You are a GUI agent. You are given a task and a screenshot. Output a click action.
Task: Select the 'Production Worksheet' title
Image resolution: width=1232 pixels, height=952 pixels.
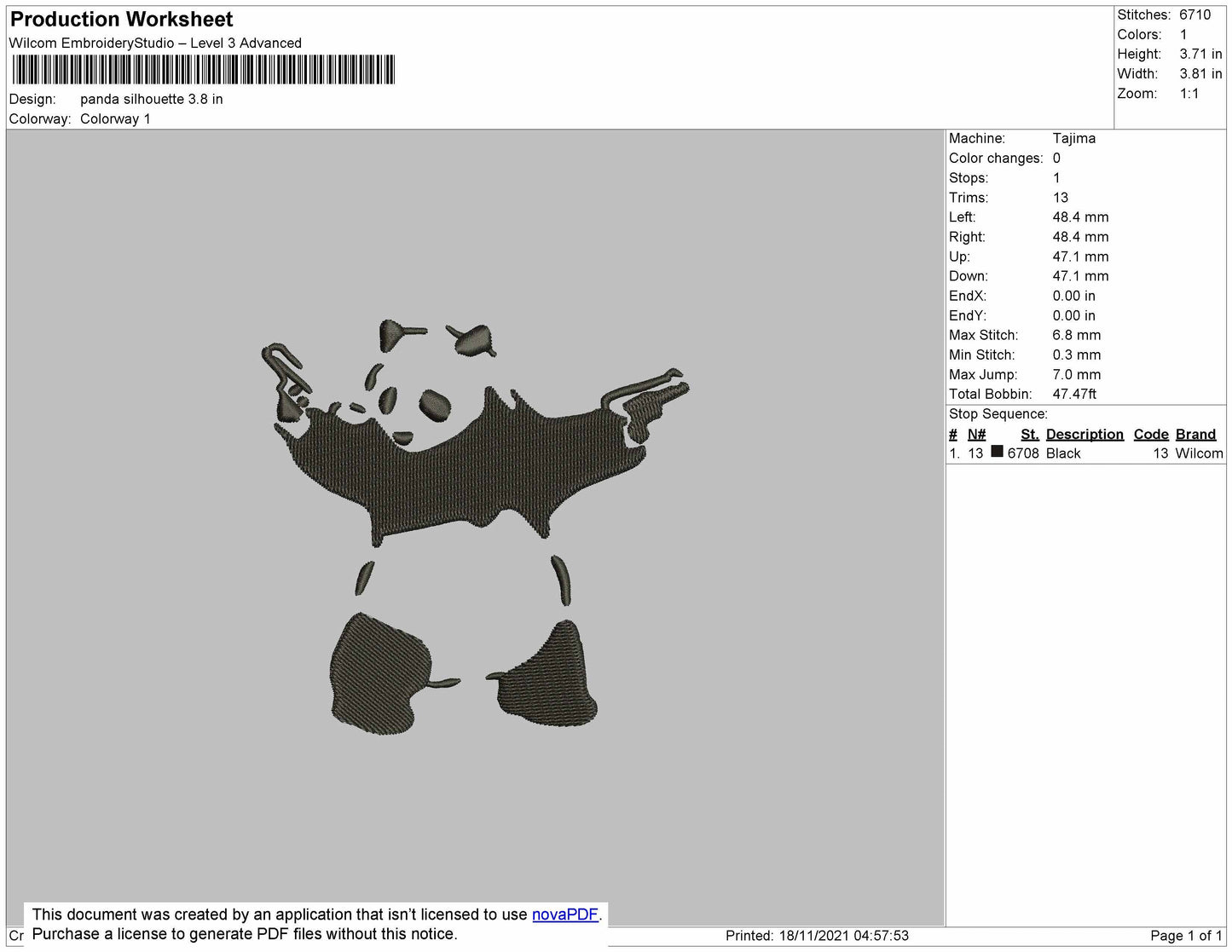coord(121,20)
